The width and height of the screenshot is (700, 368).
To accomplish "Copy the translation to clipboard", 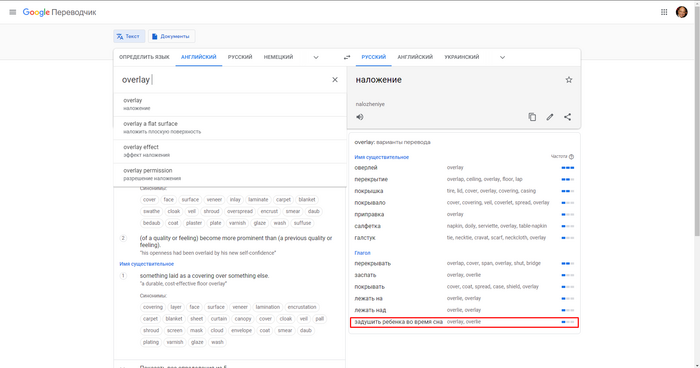I will click(x=532, y=117).
